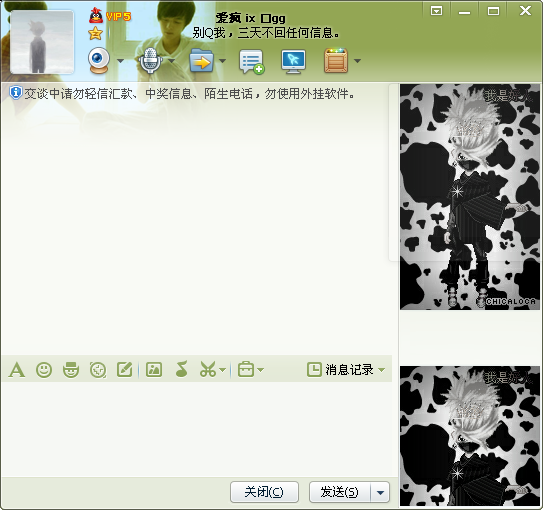Open the toolbox briefcase icon

tap(246, 369)
